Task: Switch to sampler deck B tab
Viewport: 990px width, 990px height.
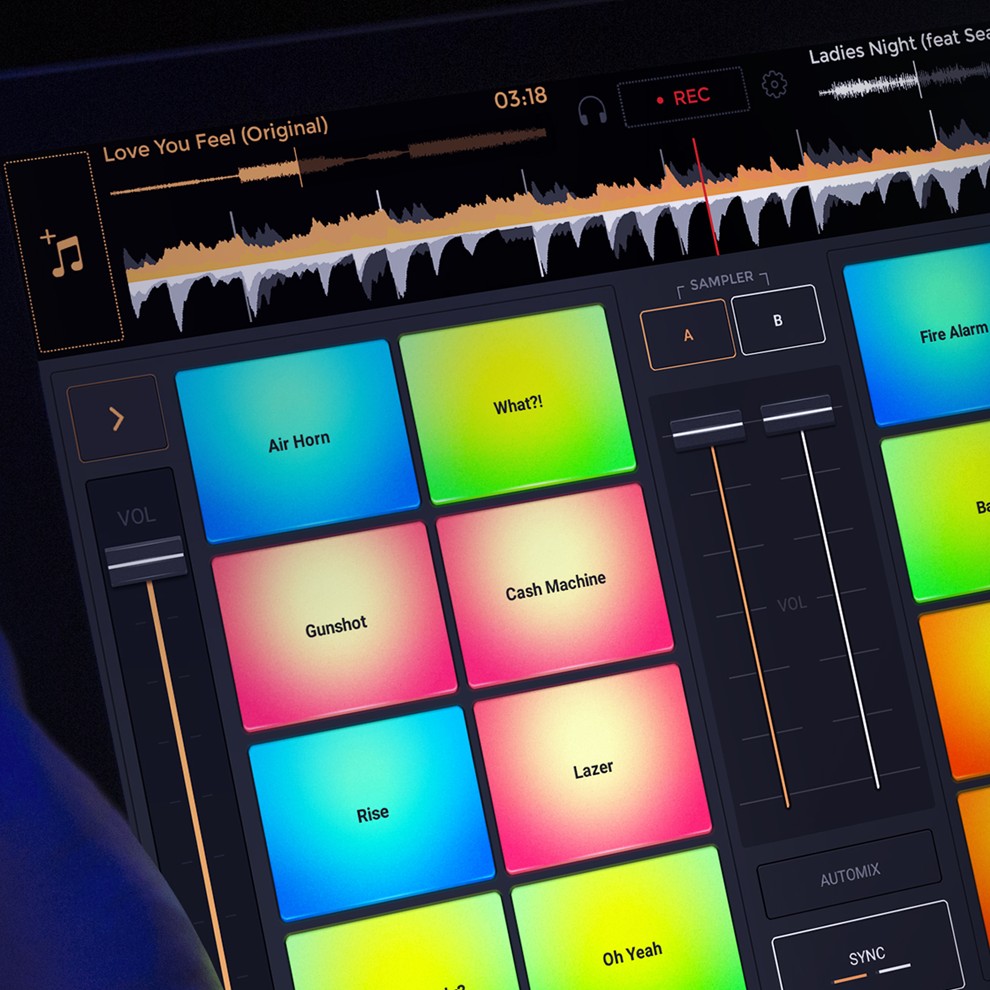Action: coord(778,320)
